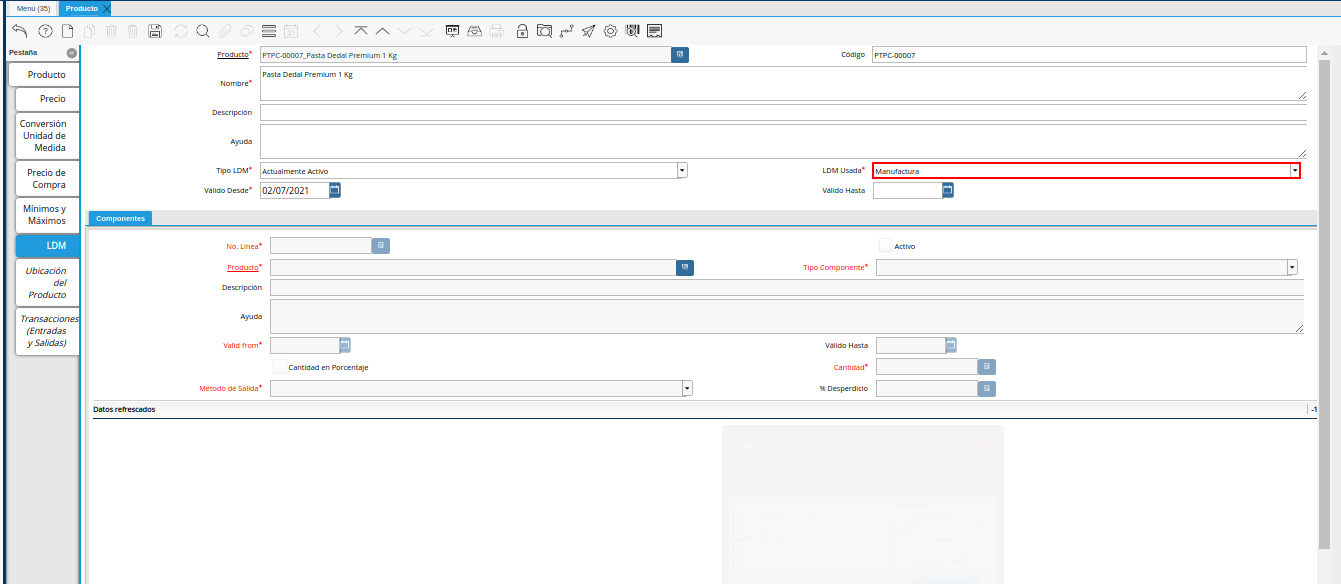Viewport: 1341px width, 584px height.
Task: Open the Ubicación del Producto side tab
Action: 46,283
